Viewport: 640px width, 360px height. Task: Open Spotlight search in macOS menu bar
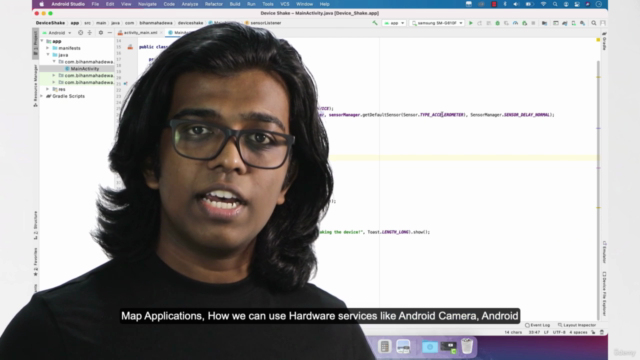pos(555,4)
